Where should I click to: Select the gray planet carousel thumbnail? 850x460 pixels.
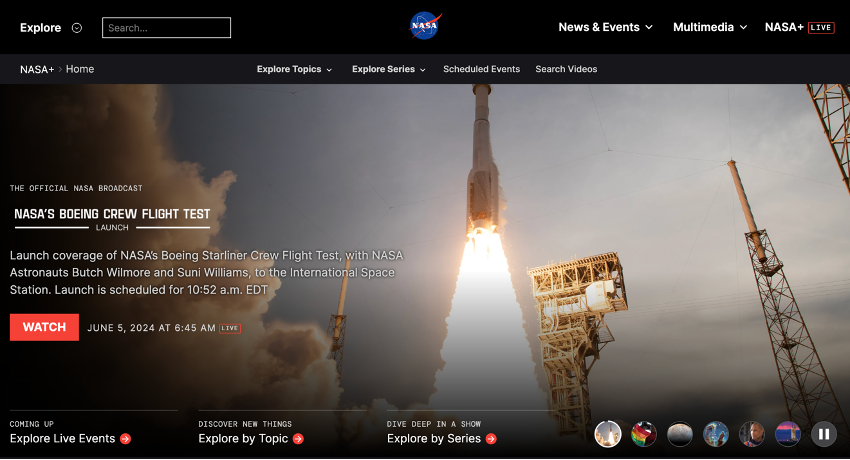tap(680, 434)
